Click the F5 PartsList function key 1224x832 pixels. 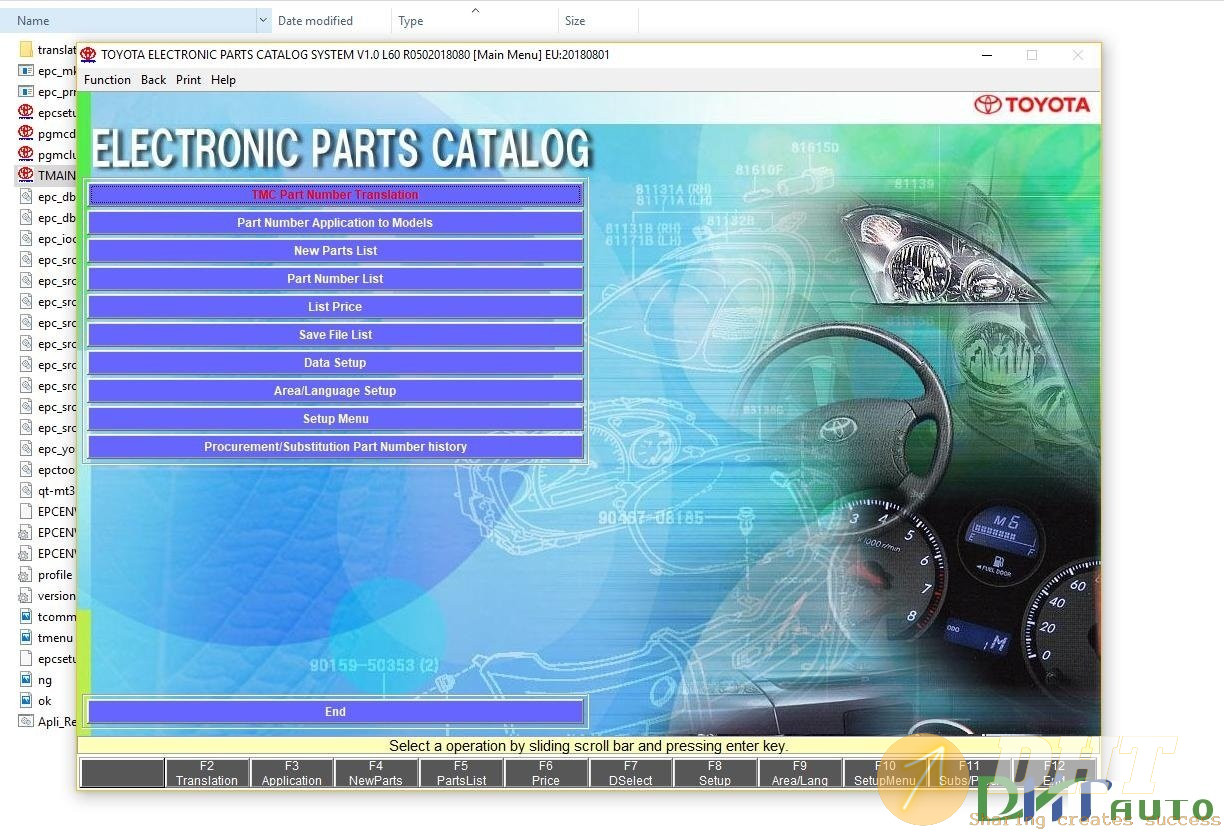coord(461,773)
